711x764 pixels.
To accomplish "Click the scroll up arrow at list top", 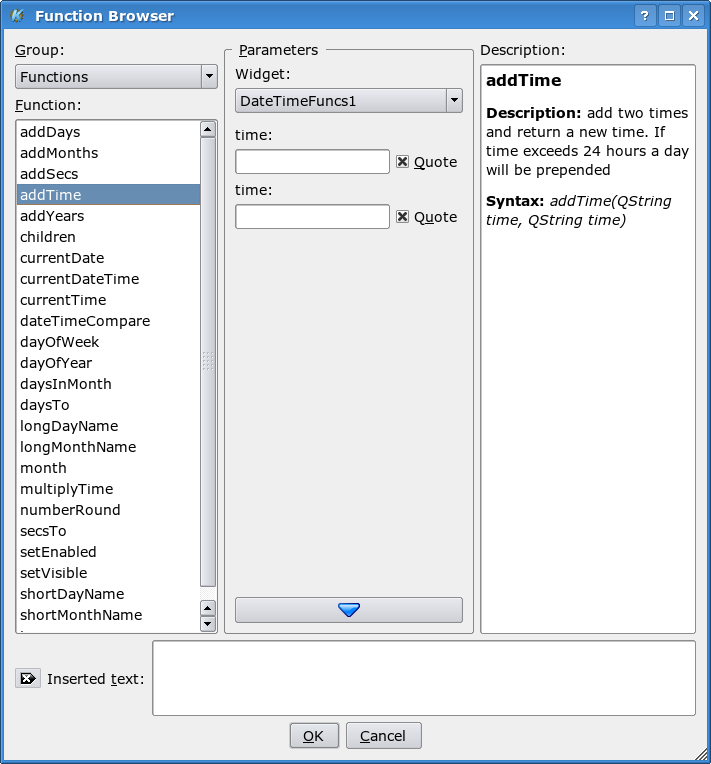I will (x=208, y=129).
